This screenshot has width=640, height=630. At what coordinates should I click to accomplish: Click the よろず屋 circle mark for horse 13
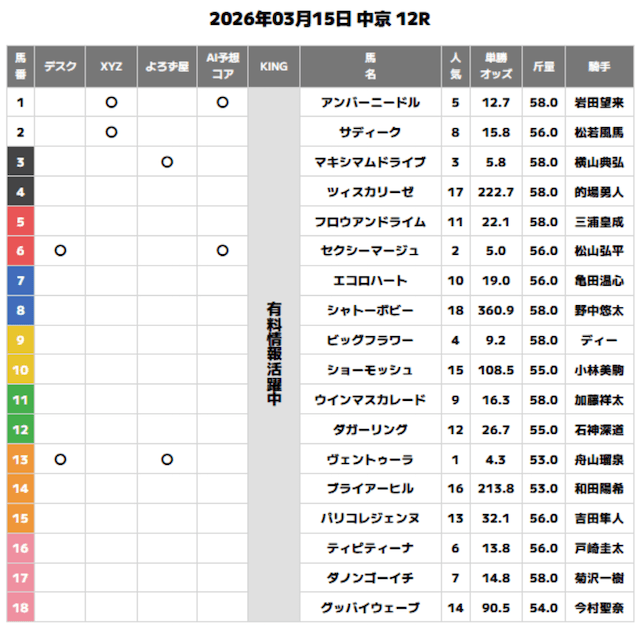[167, 460]
